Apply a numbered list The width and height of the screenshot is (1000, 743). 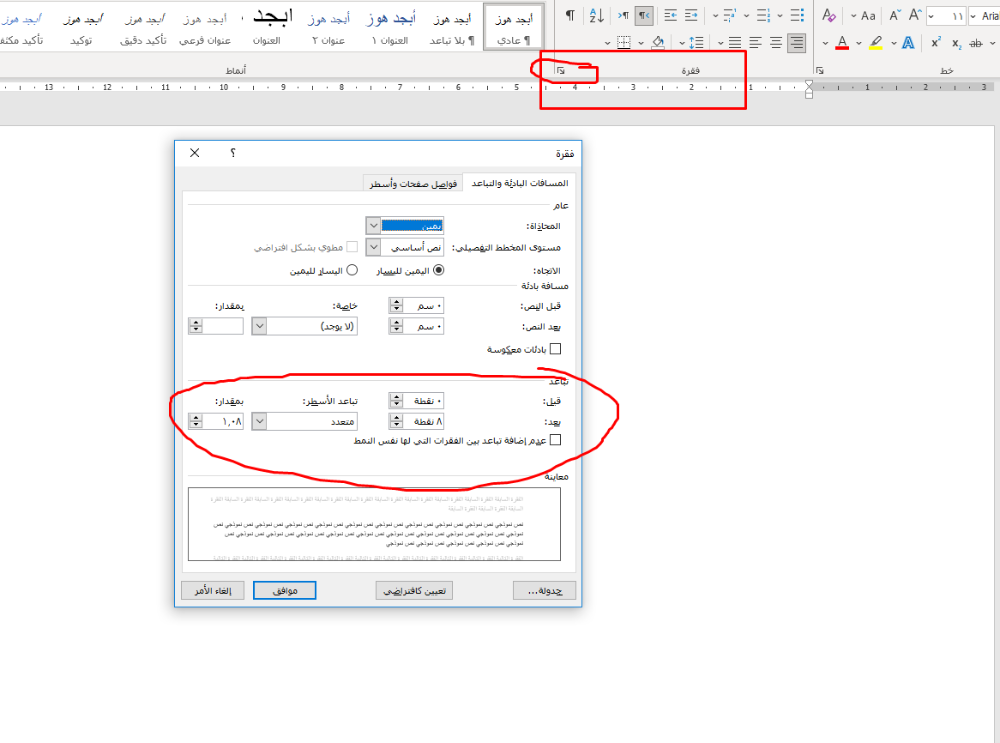(763, 15)
